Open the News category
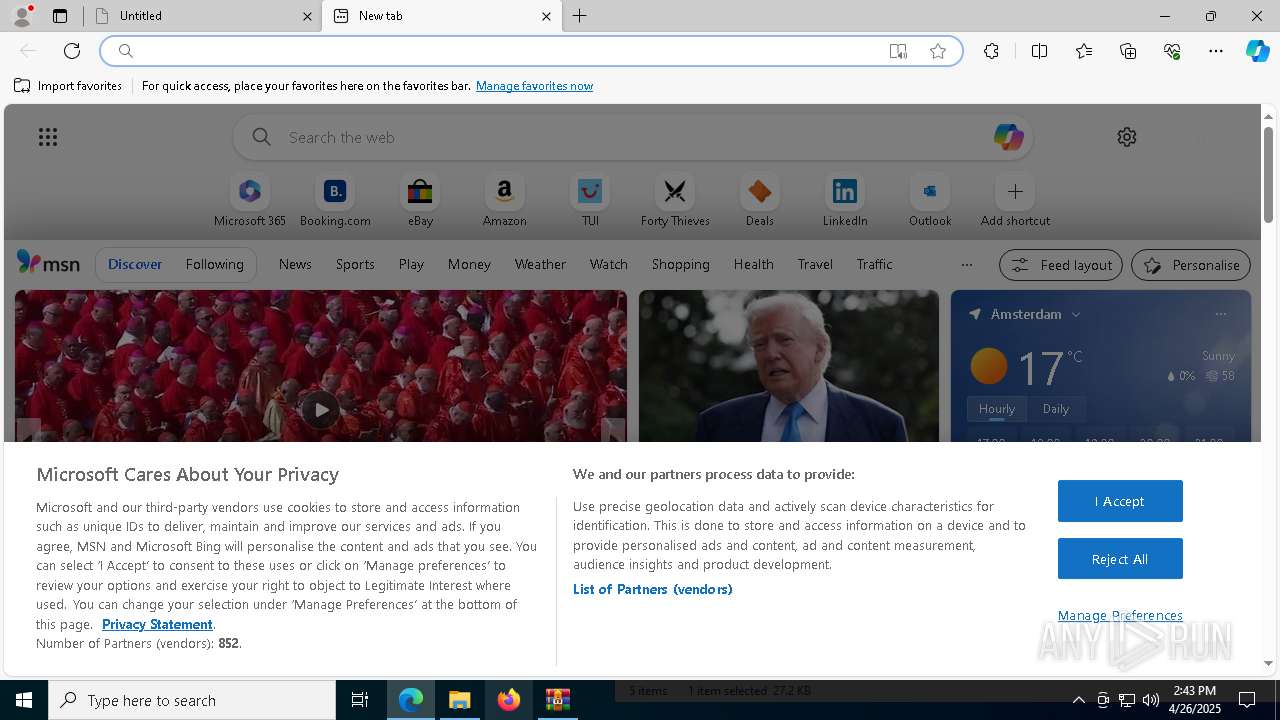The width and height of the screenshot is (1280, 720). [x=295, y=264]
